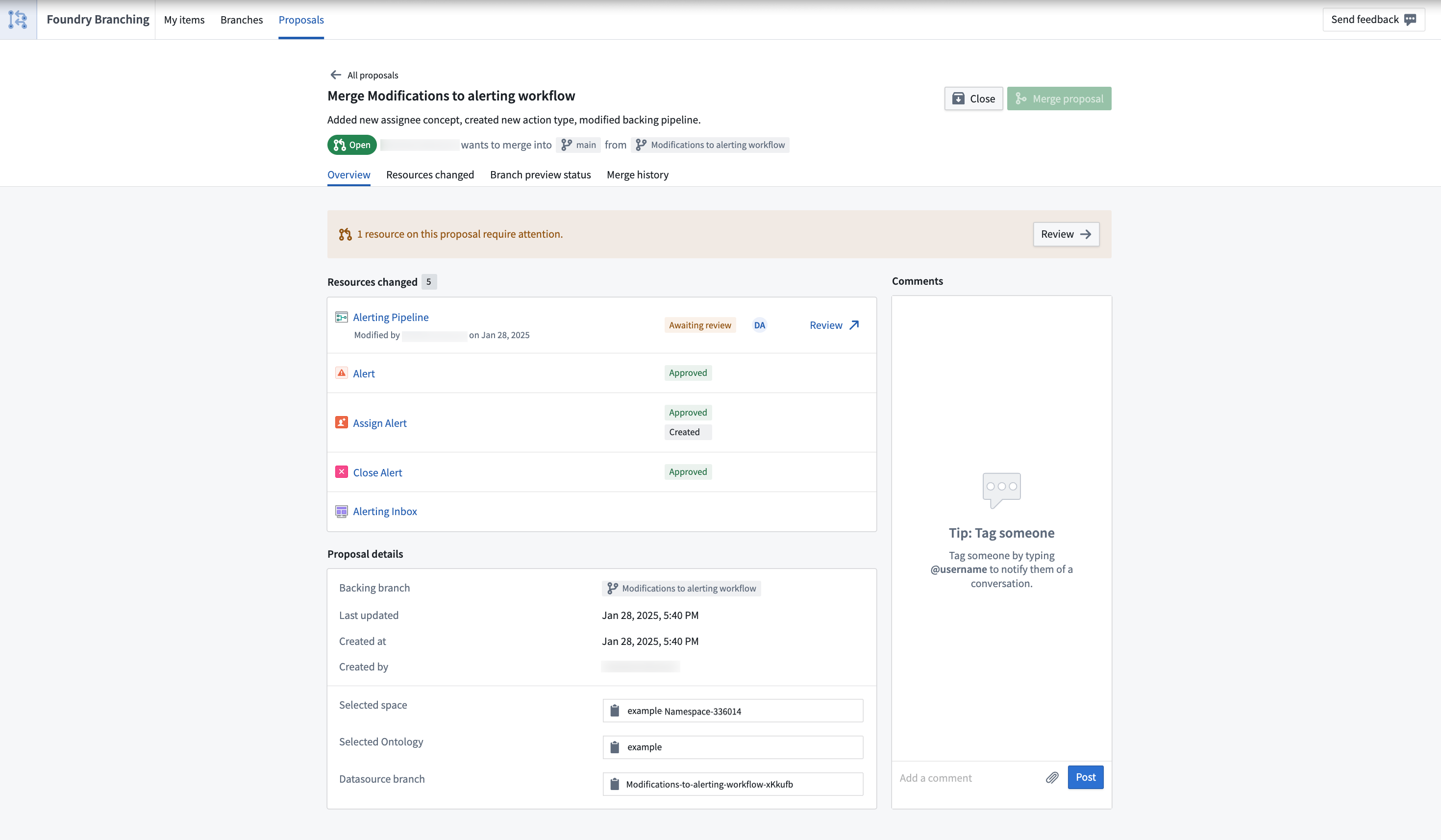Switch to the Resources changed tab
This screenshot has height=840, width=1441.
(430, 174)
